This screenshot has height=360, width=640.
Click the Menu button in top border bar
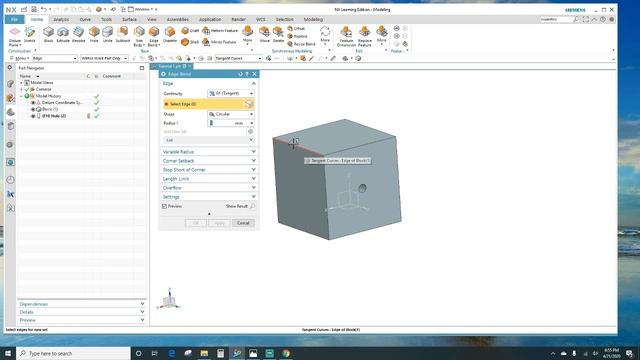[x=19, y=58]
